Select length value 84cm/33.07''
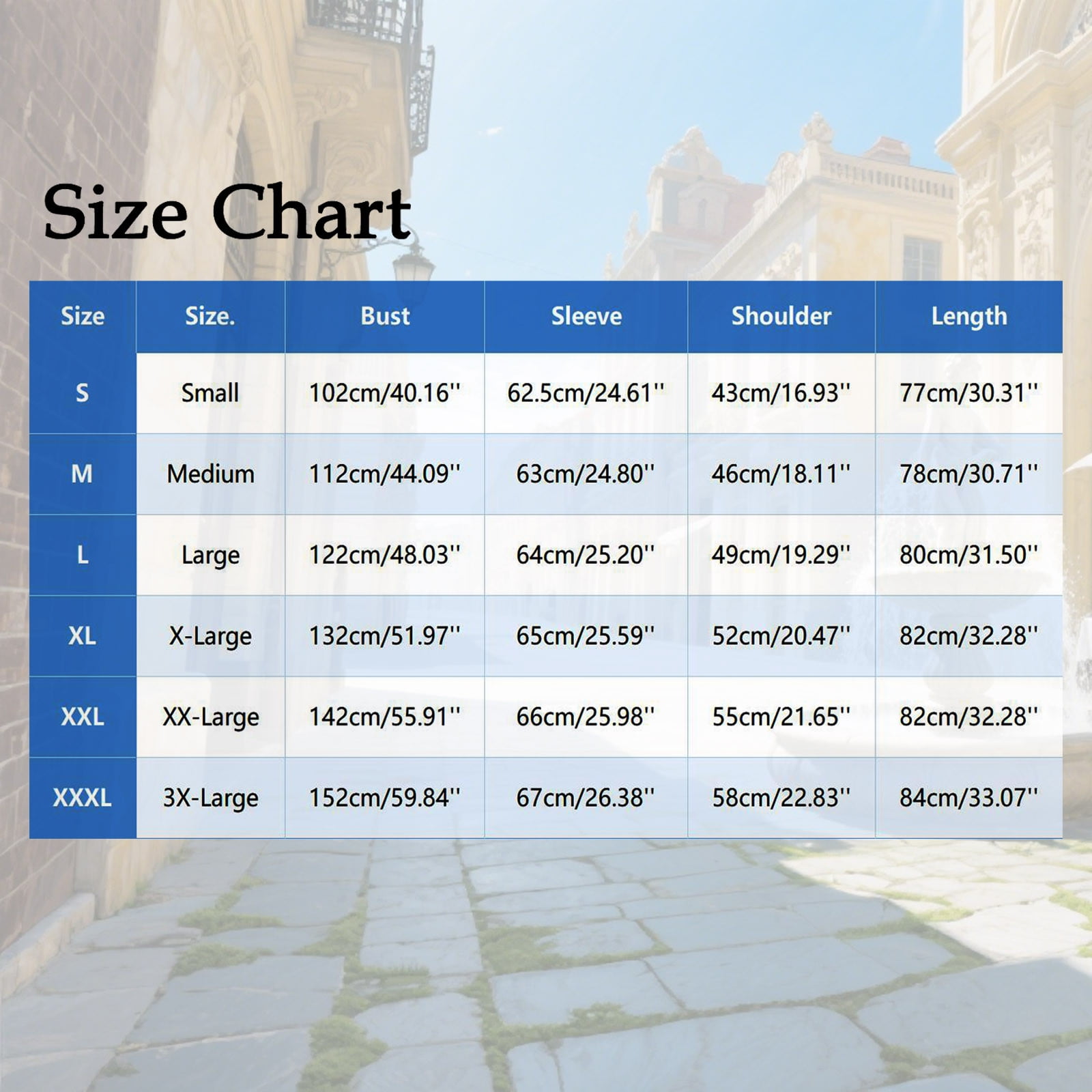 (968, 797)
